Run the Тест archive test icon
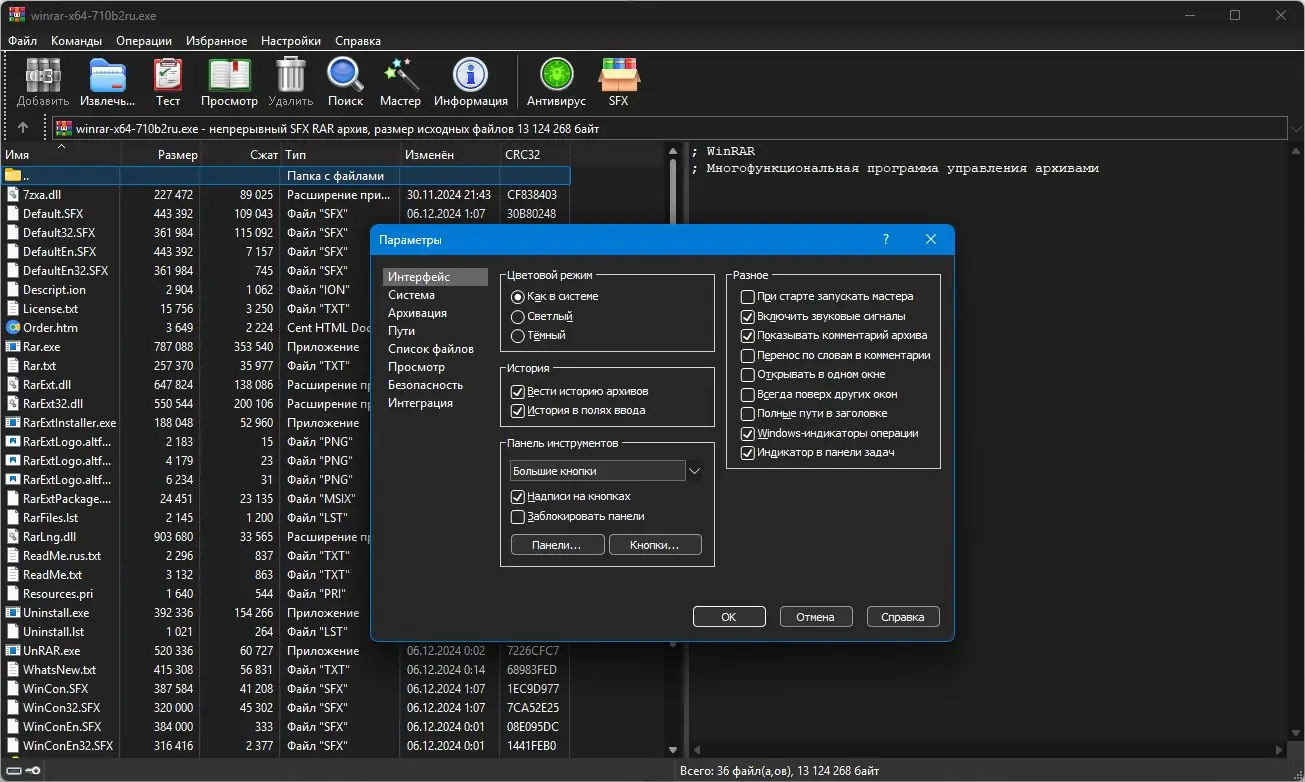This screenshot has width=1305, height=782. (x=168, y=77)
